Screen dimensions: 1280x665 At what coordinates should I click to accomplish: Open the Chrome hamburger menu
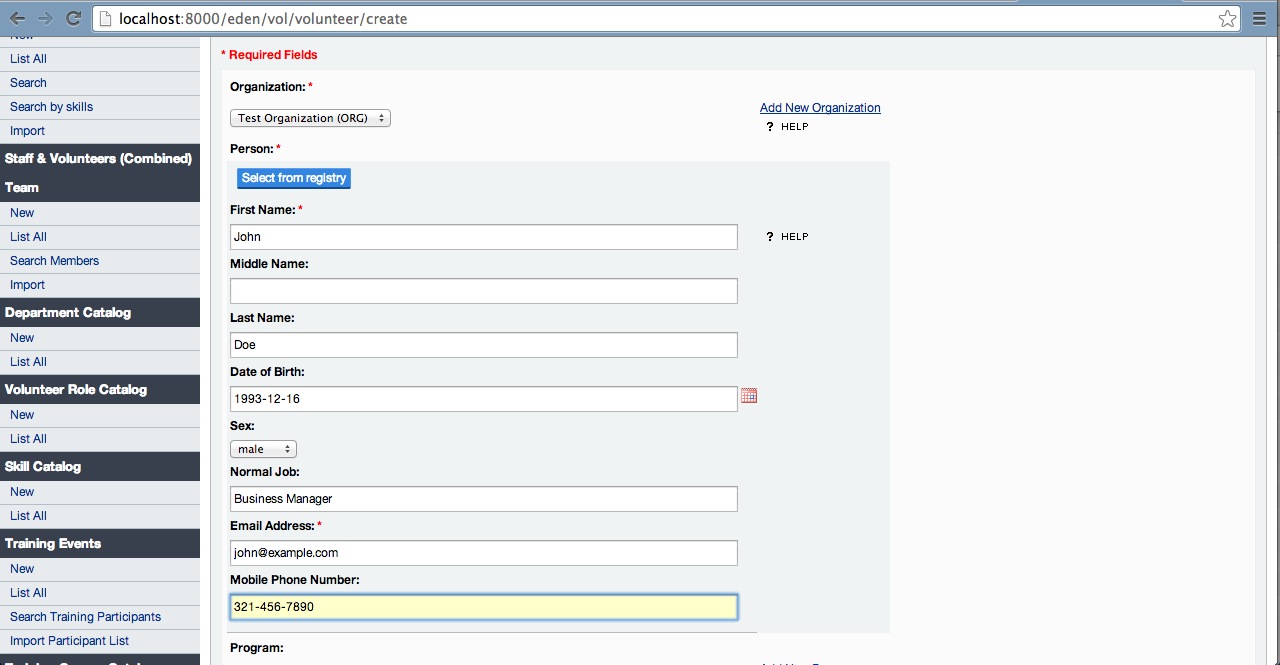[1260, 19]
